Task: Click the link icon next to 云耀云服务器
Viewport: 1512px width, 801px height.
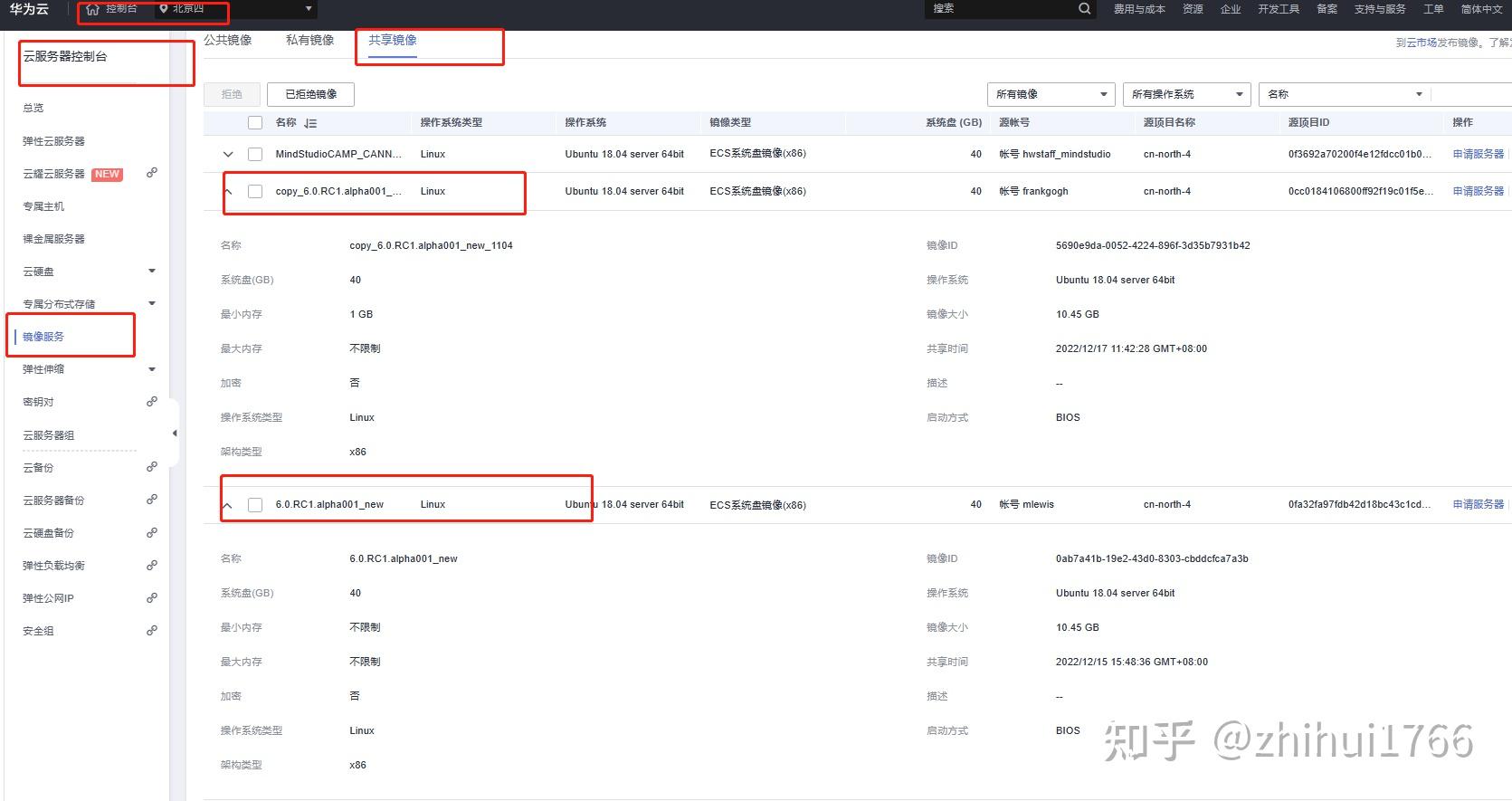Action: (x=152, y=173)
